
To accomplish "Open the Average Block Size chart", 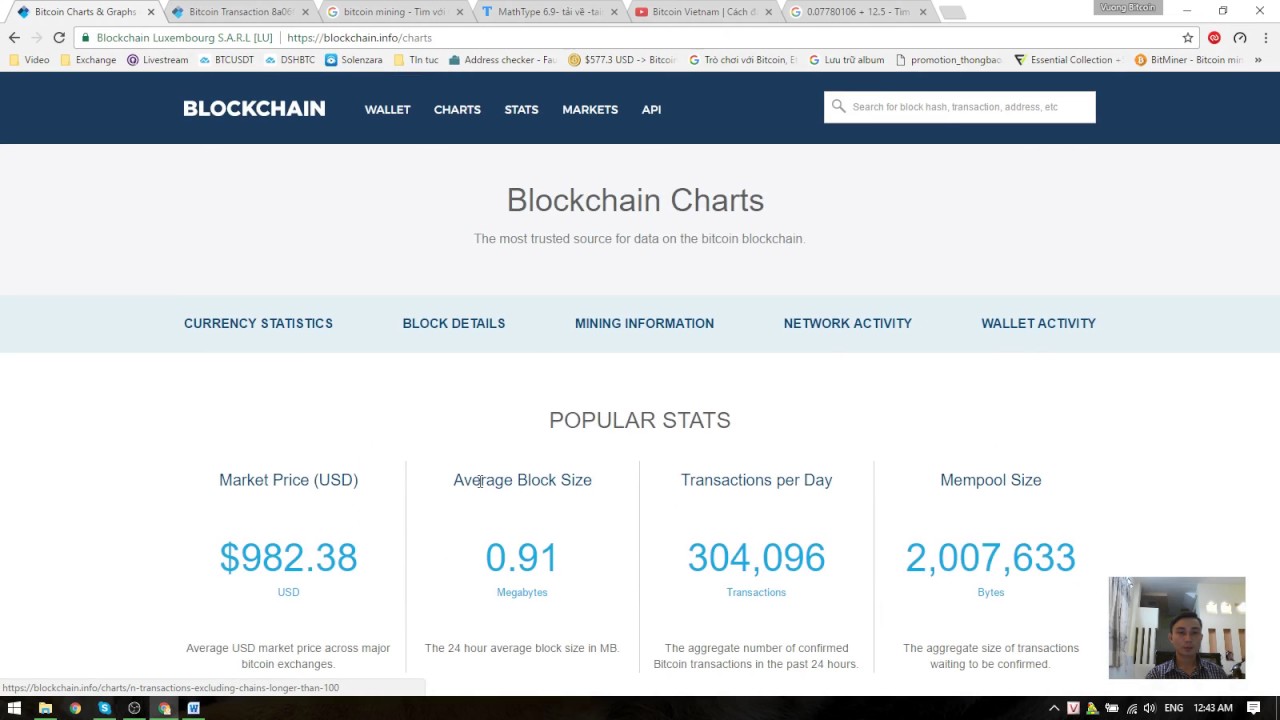I will 522,480.
